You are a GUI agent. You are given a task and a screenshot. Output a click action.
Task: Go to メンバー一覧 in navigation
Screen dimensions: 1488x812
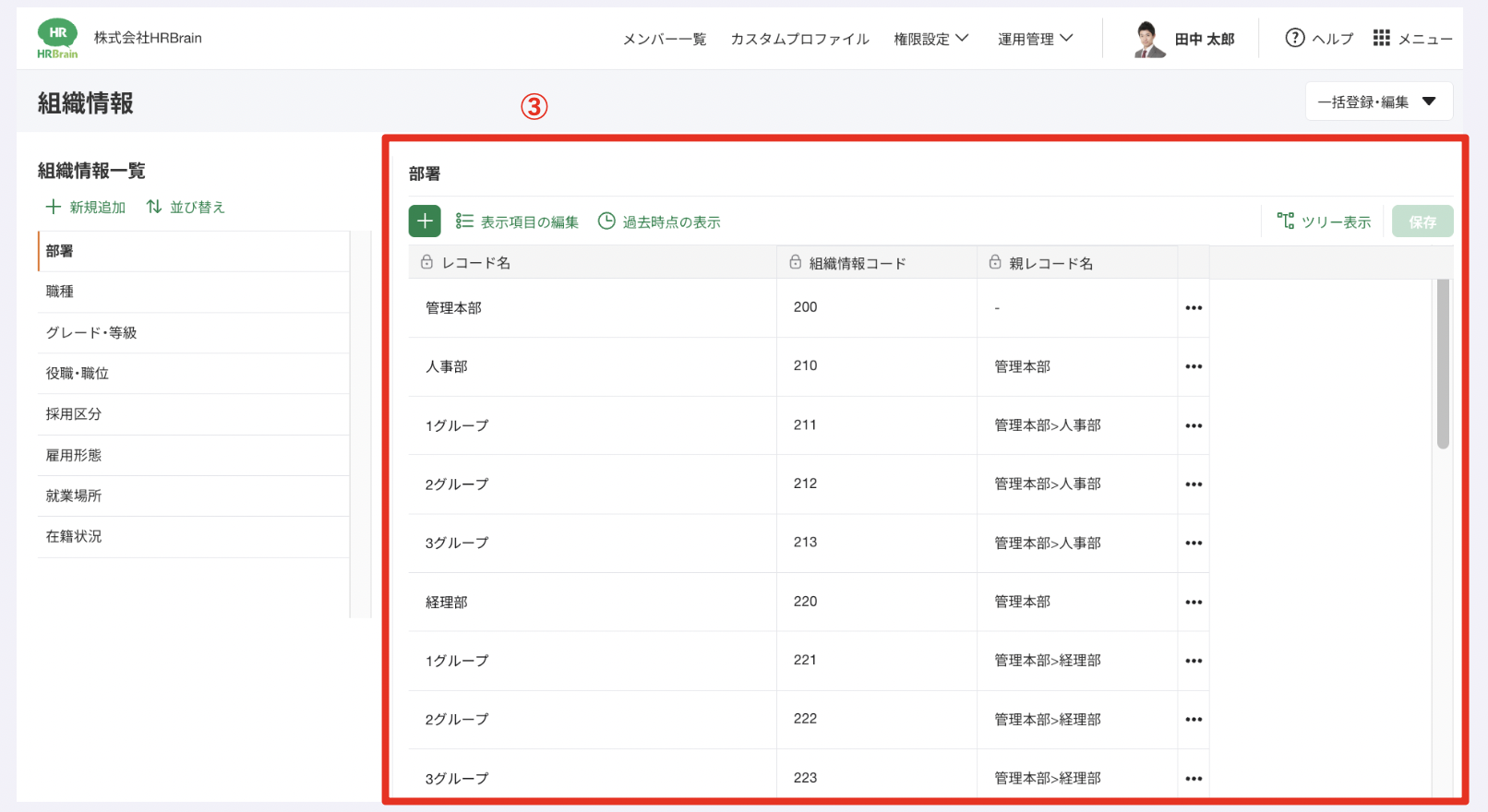click(665, 39)
